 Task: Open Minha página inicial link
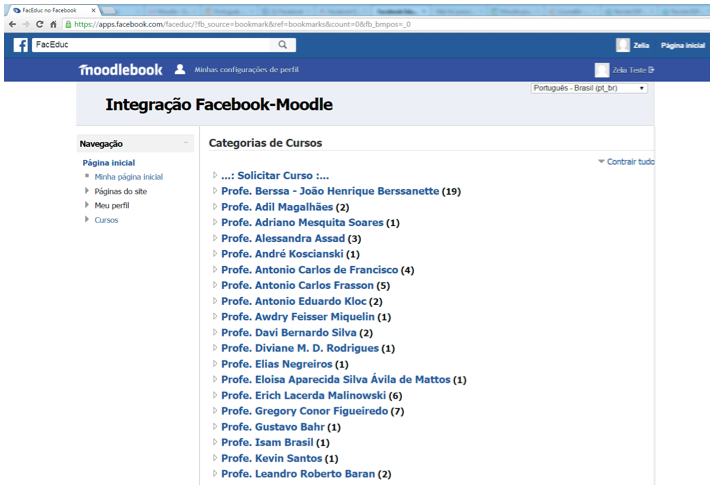[x=129, y=176]
